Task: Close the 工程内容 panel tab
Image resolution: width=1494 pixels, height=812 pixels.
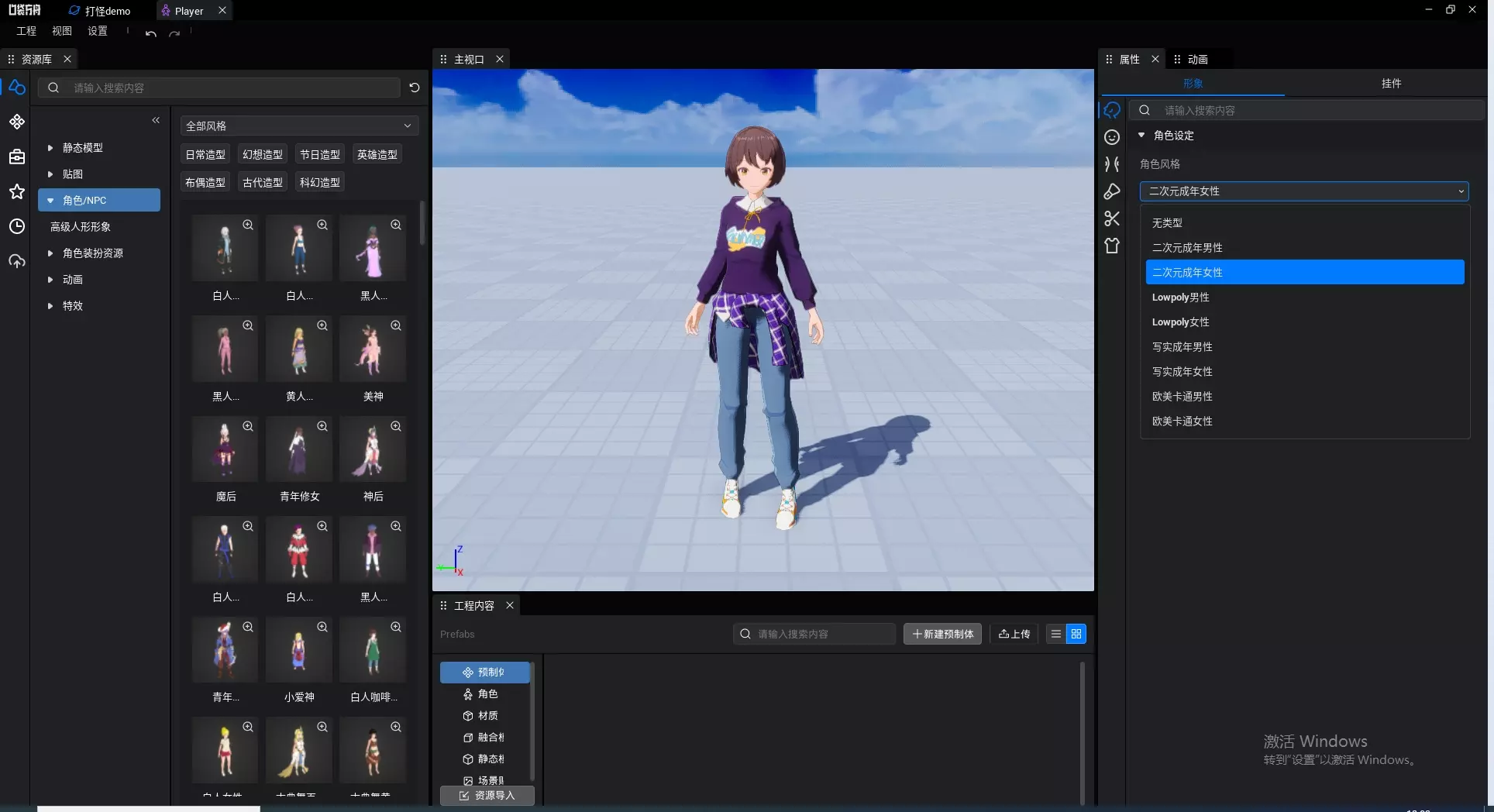Action: 510,605
